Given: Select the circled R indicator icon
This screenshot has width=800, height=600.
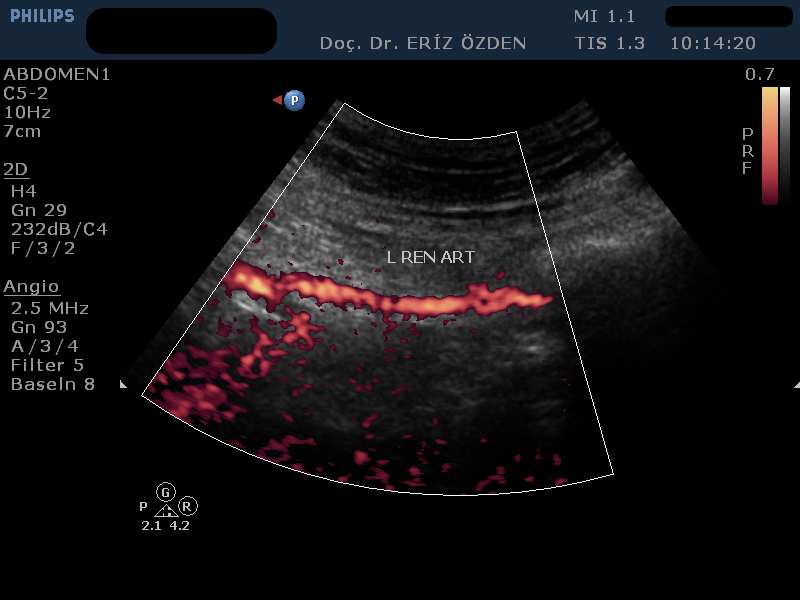Looking at the screenshot, I should click(188, 507).
